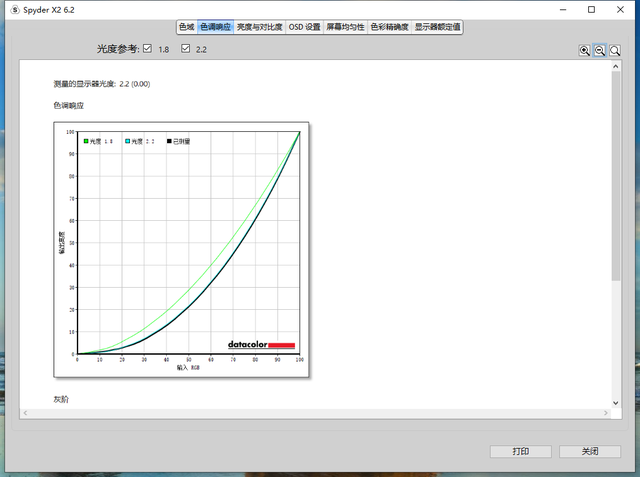Viewport: 640px width, 477px height.
Task: Click the zoom in magnifier icon
Action: pyautogui.click(x=584, y=51)
